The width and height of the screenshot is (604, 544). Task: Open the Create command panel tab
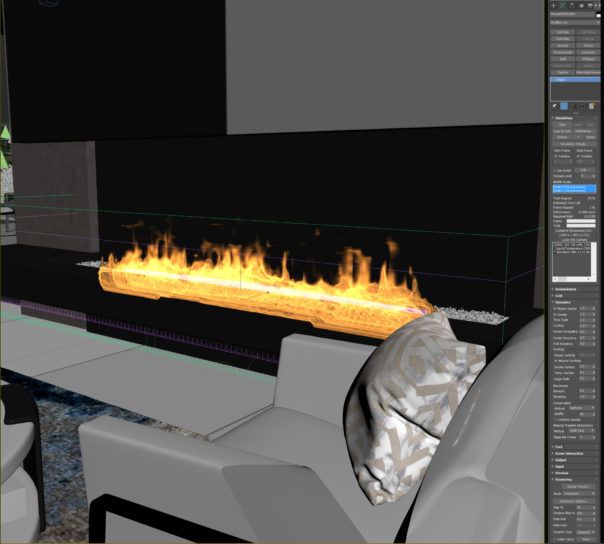coord(554,6)
